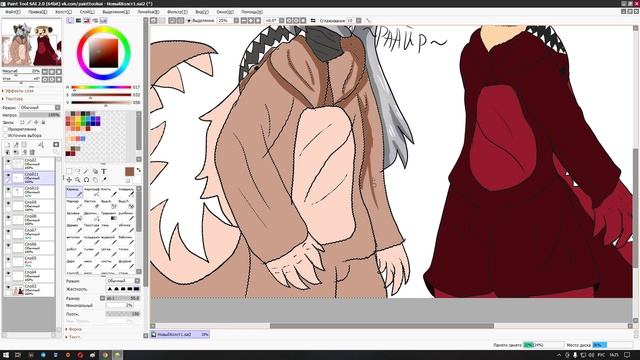Screen dimensions: 640x360
Task: Hide layer Слой6 via eye icon
Action: point(8,245)
